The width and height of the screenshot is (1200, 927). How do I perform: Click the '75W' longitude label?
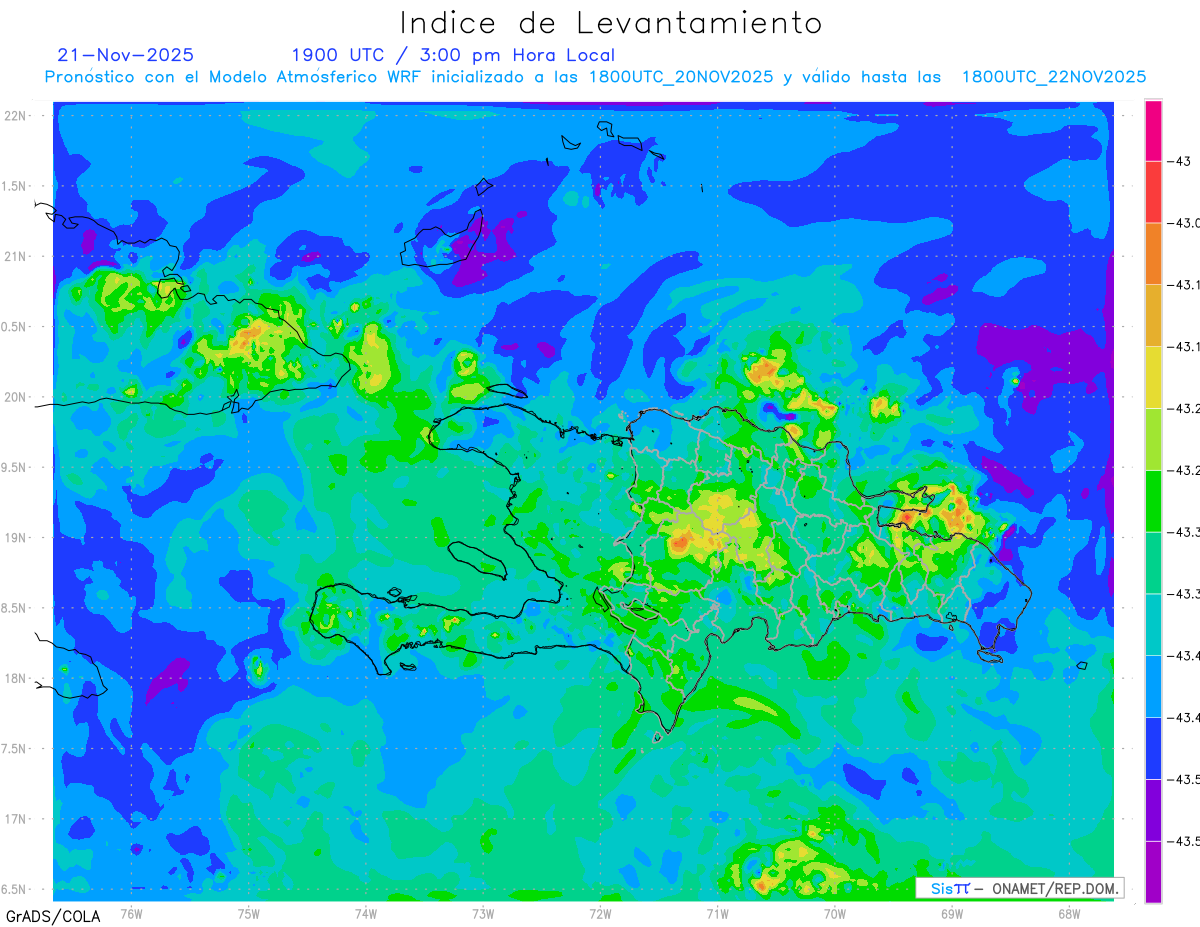click(249, 913)
